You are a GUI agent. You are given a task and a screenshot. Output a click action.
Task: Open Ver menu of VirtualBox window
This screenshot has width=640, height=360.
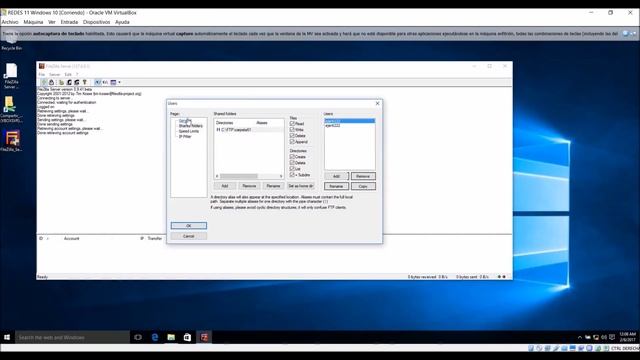point(51,22)
